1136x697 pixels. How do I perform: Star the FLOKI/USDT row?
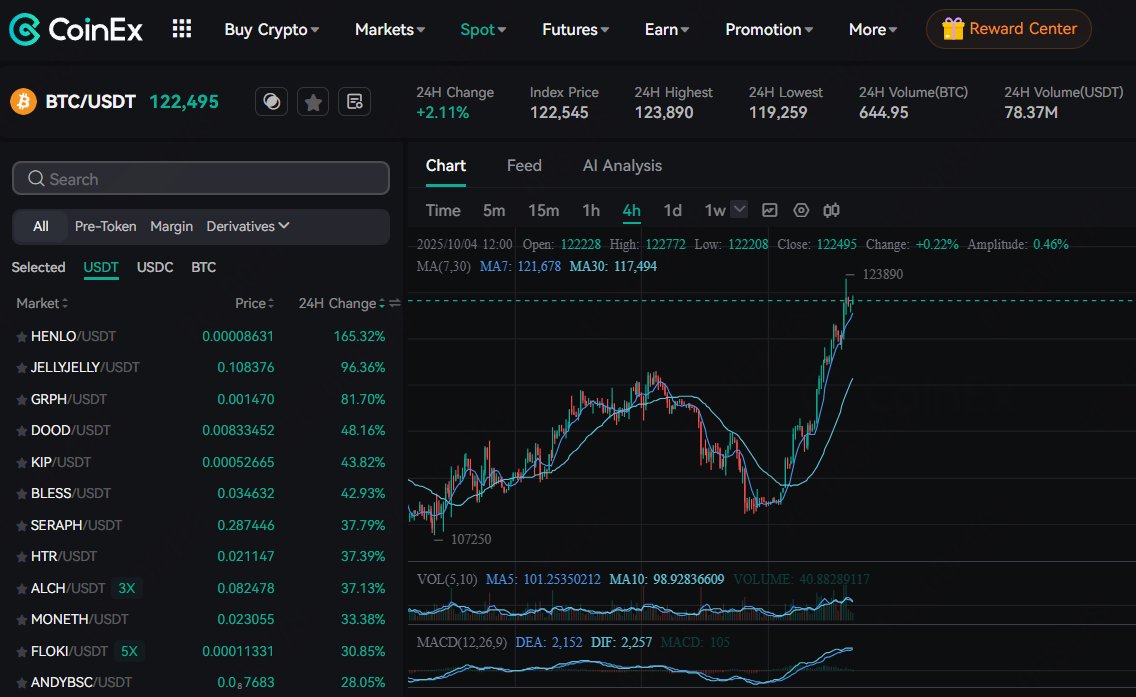22,652
